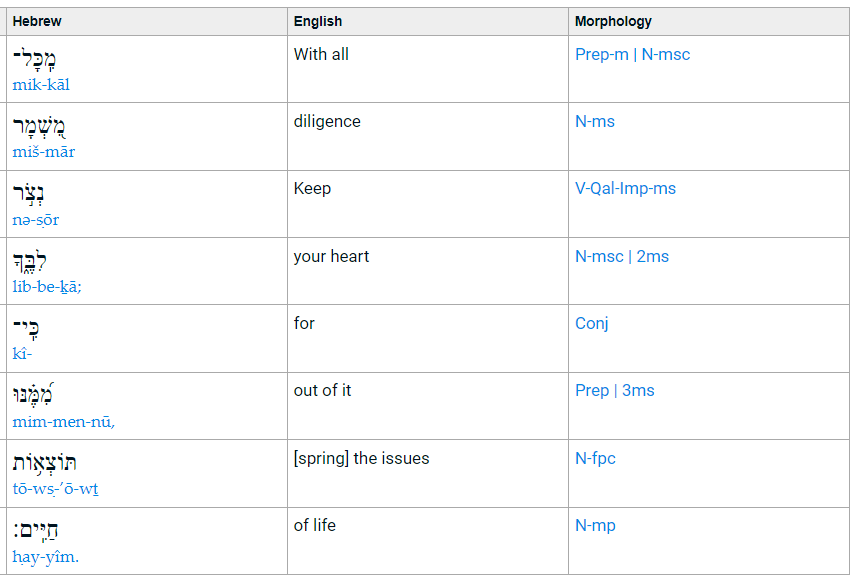Image resolution: width=857 pixels, height=587 pixels.
Task: Click the tō-wṣ-'ō-wṯ transliteration link
Action: point(55,489)
